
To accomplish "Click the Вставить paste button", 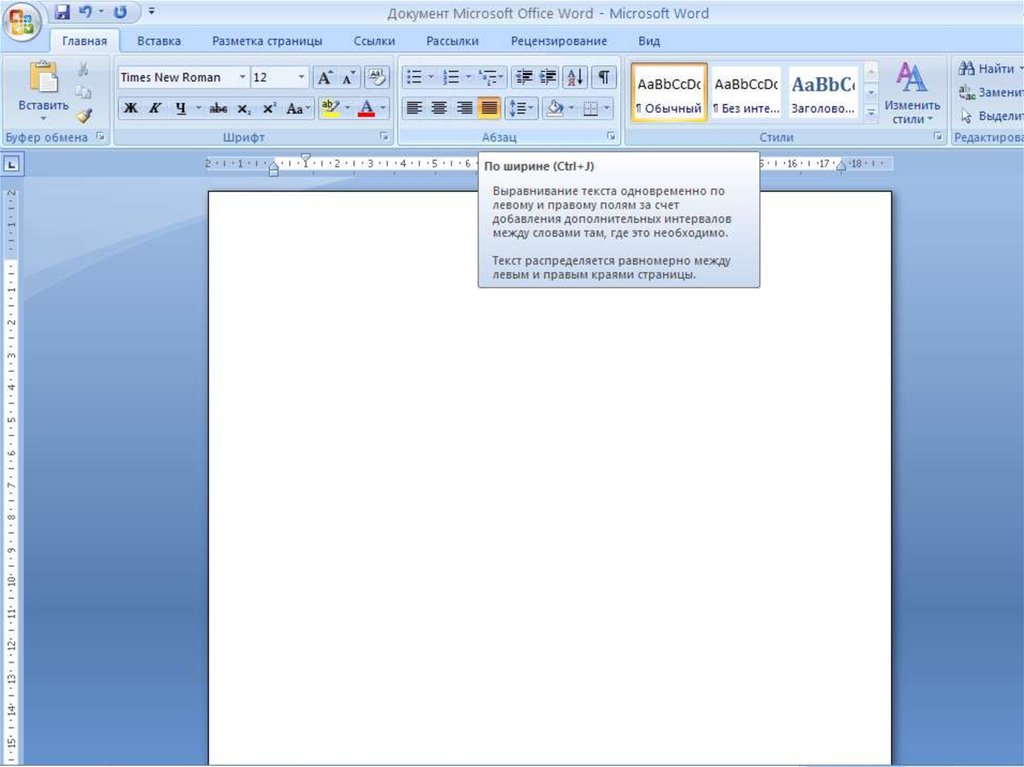I will pyautogui.click(x=43, y=88).
